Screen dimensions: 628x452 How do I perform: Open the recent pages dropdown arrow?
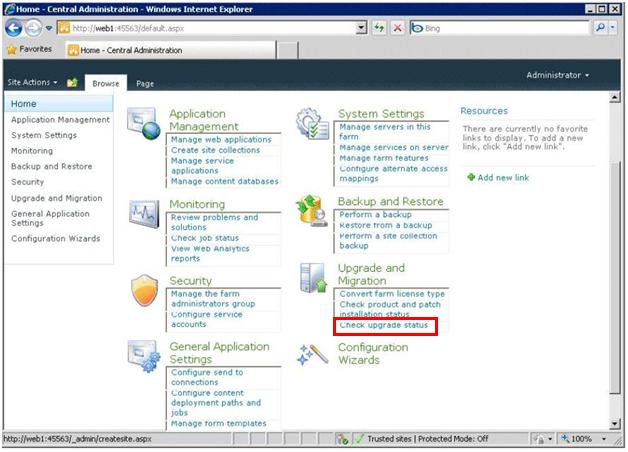(49, 28)
